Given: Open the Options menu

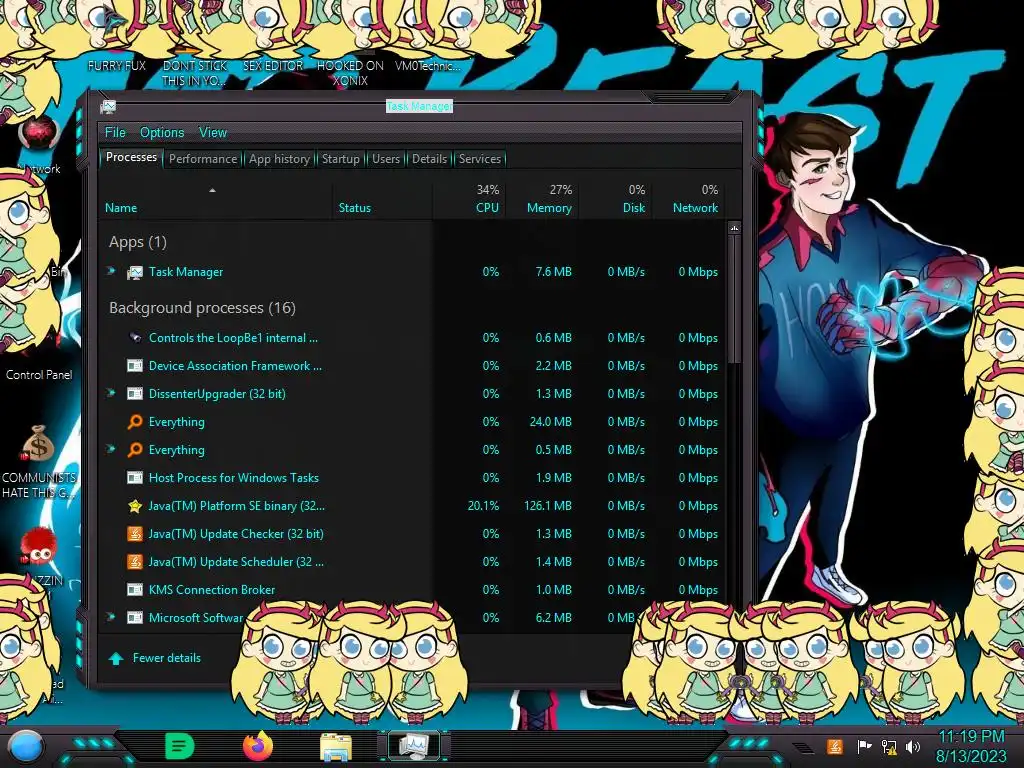Looking at the screenshot, I should 162,133.
